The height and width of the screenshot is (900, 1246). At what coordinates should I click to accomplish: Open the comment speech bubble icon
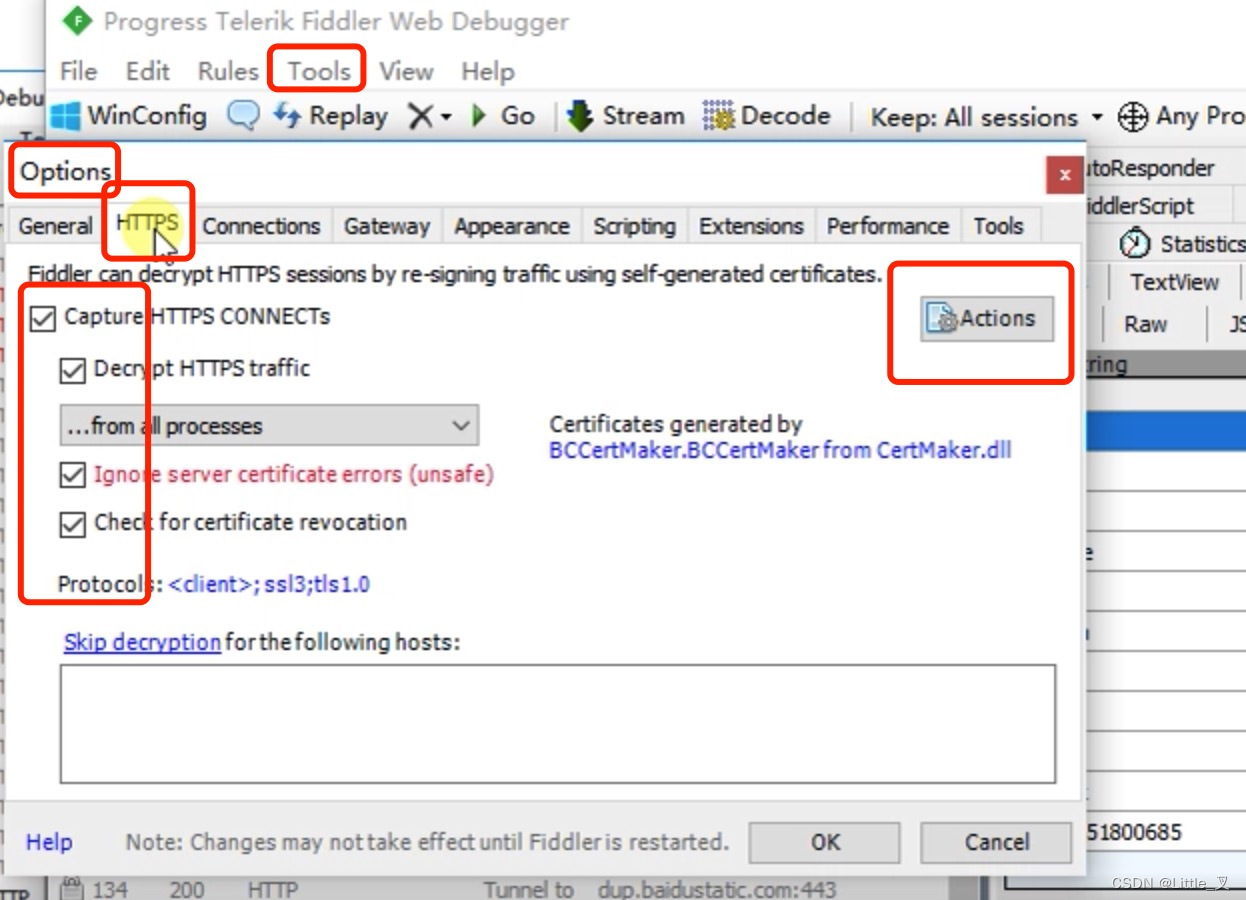pyautogui.click(x=243, y=116)
